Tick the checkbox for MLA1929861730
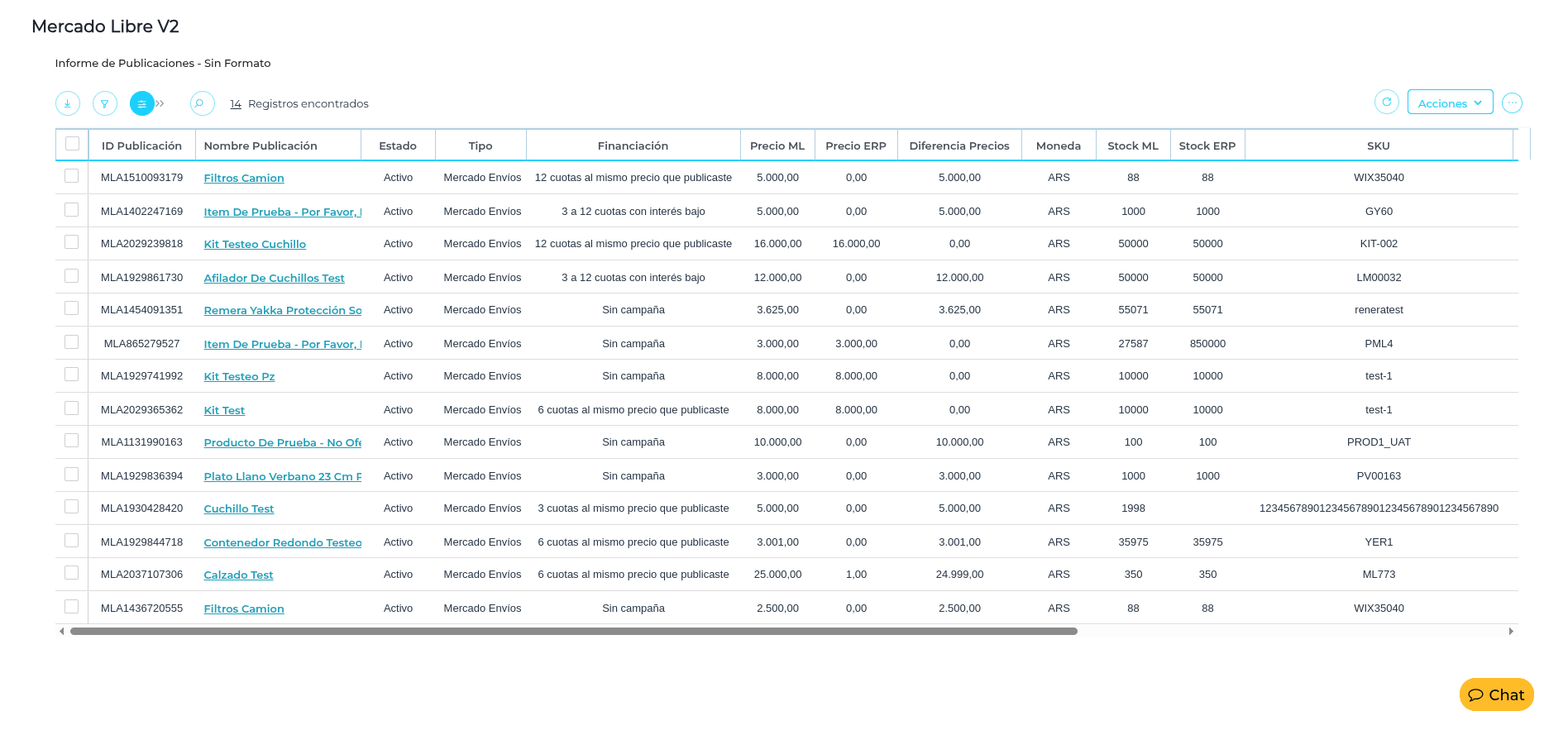Viewport: 1568px width, 735px height. 72,276
